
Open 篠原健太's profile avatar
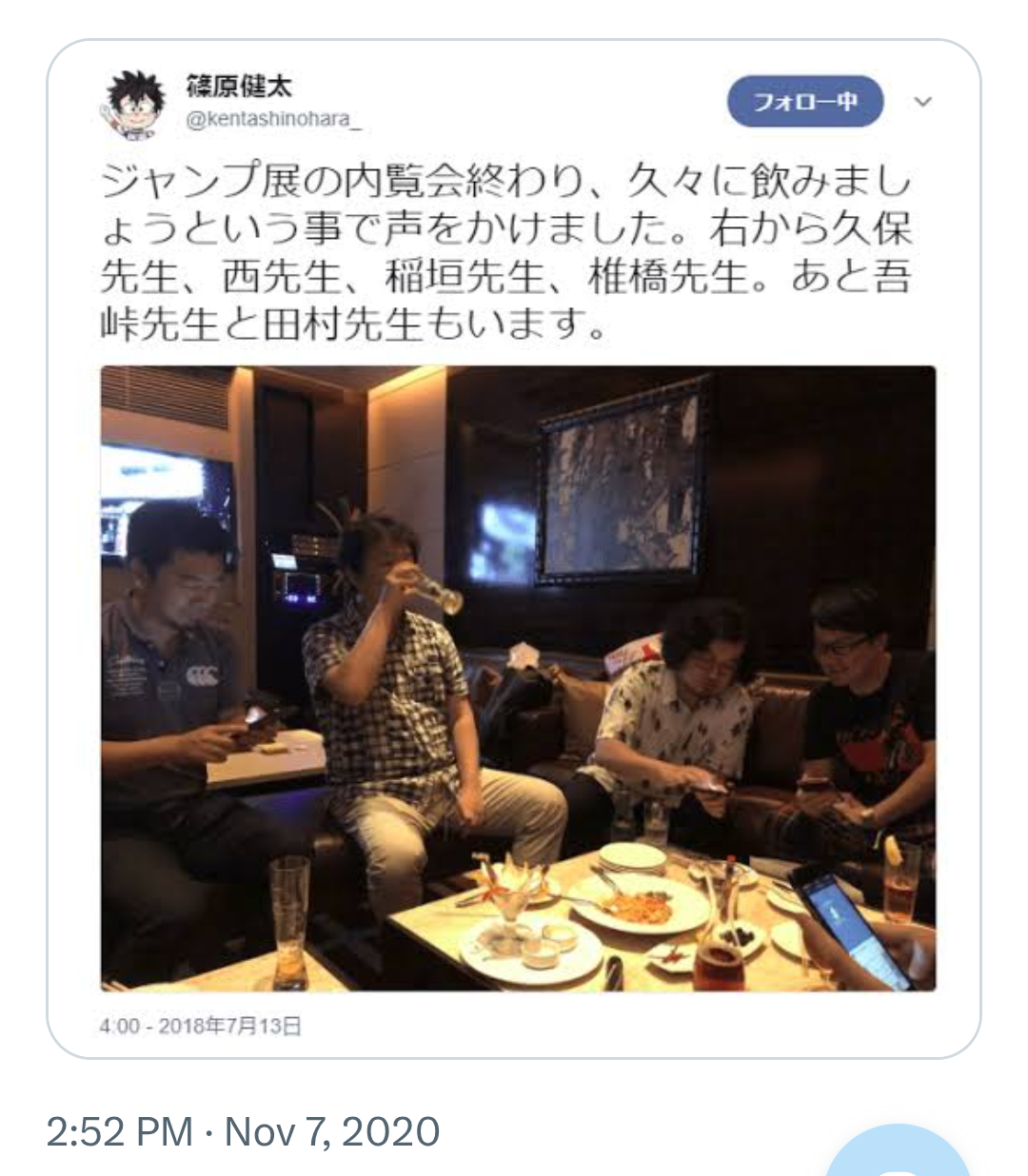click(x=135, y=103)
